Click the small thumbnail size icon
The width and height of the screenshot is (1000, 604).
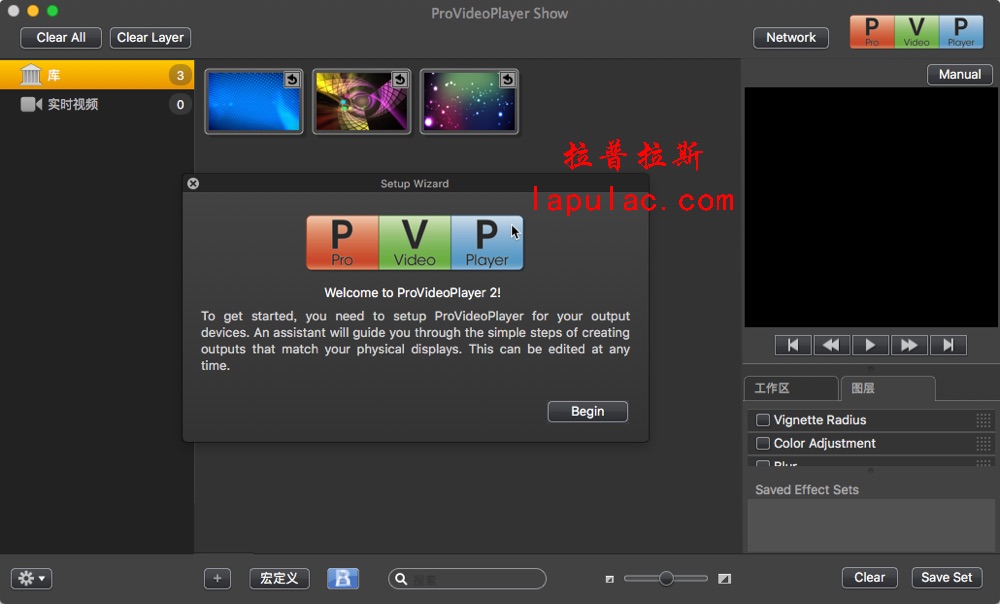pyautogui.click(x=610, y=579)
